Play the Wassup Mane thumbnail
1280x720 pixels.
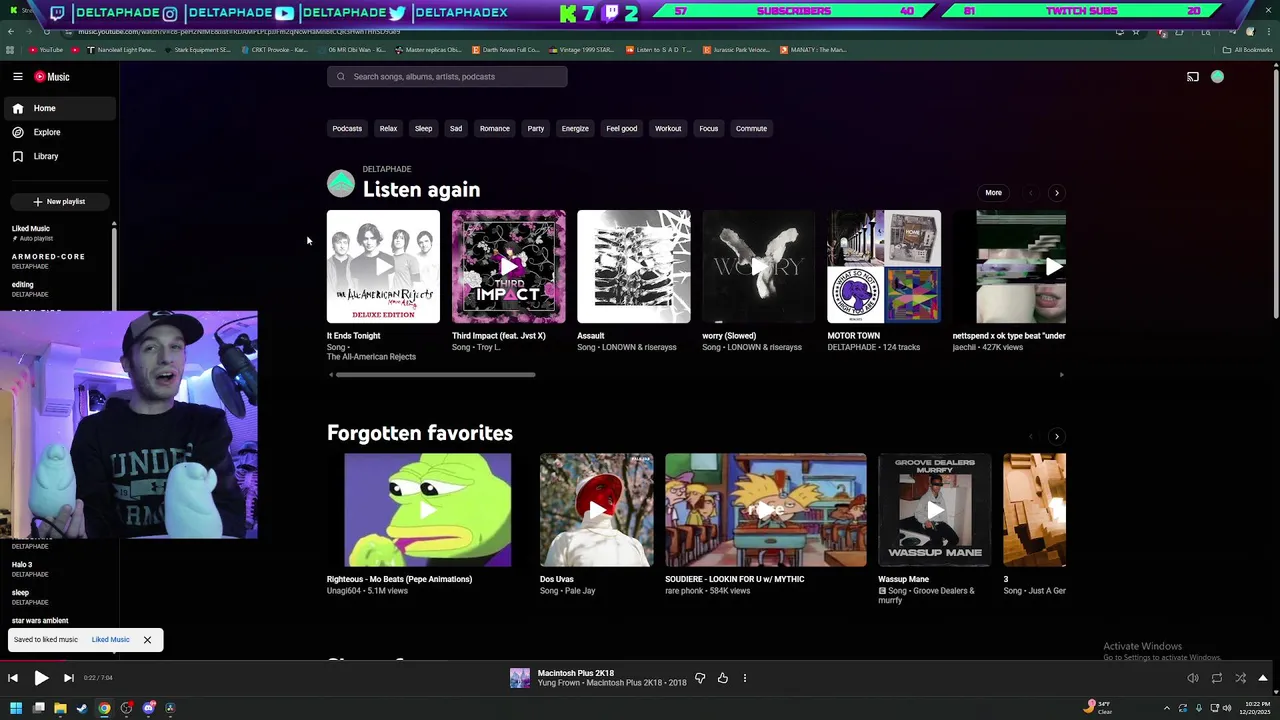point(935,510)
